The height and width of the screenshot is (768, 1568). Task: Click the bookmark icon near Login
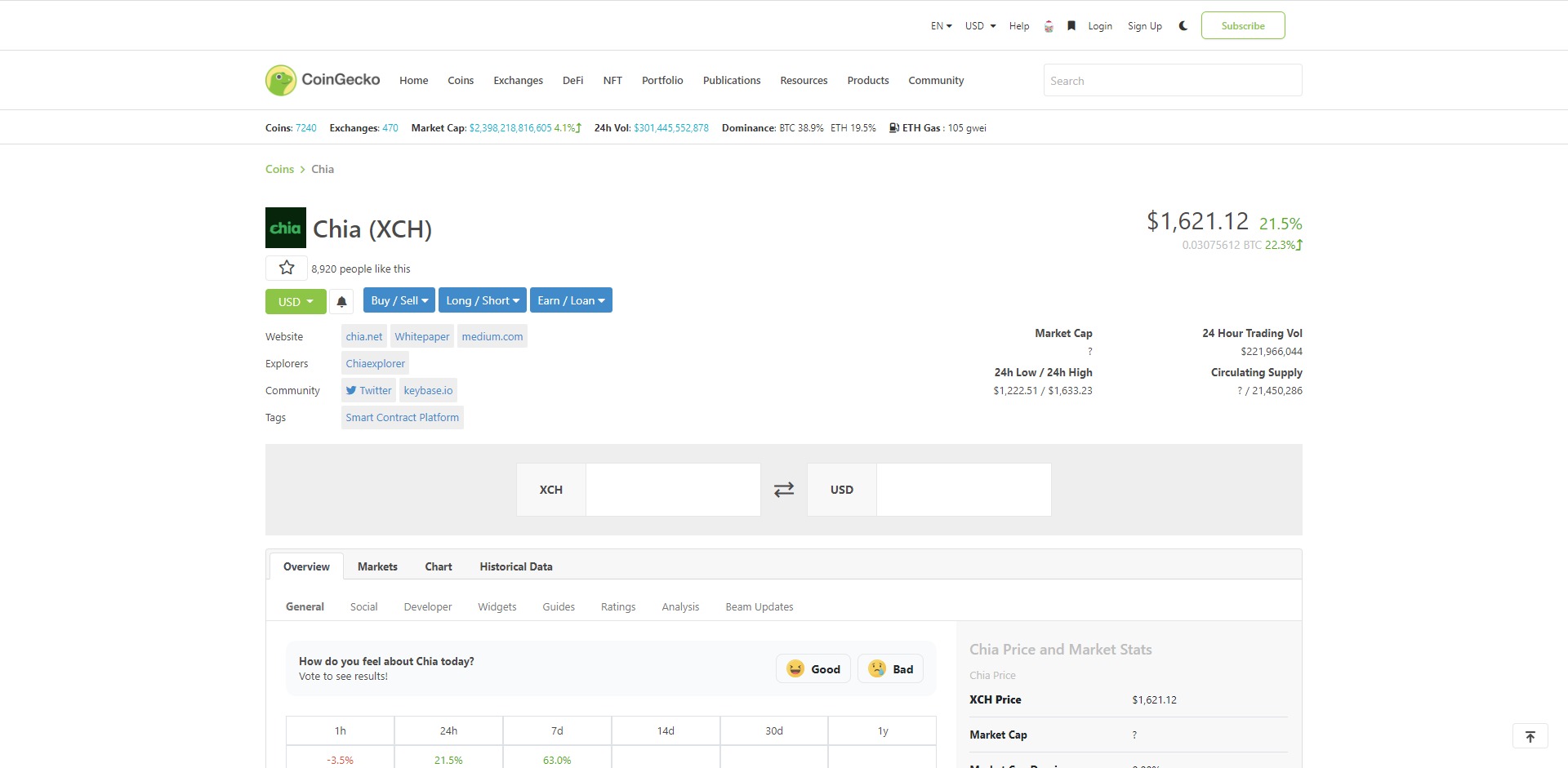coord(1071,25)
